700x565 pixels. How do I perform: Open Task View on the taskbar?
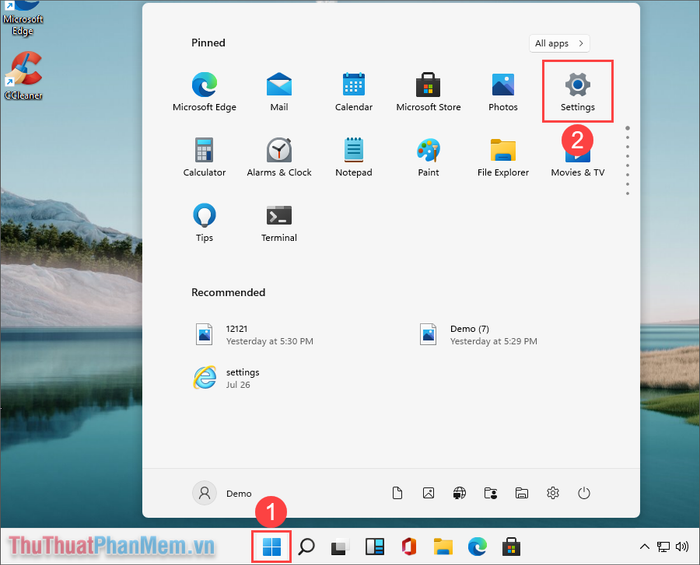point(340,547)
